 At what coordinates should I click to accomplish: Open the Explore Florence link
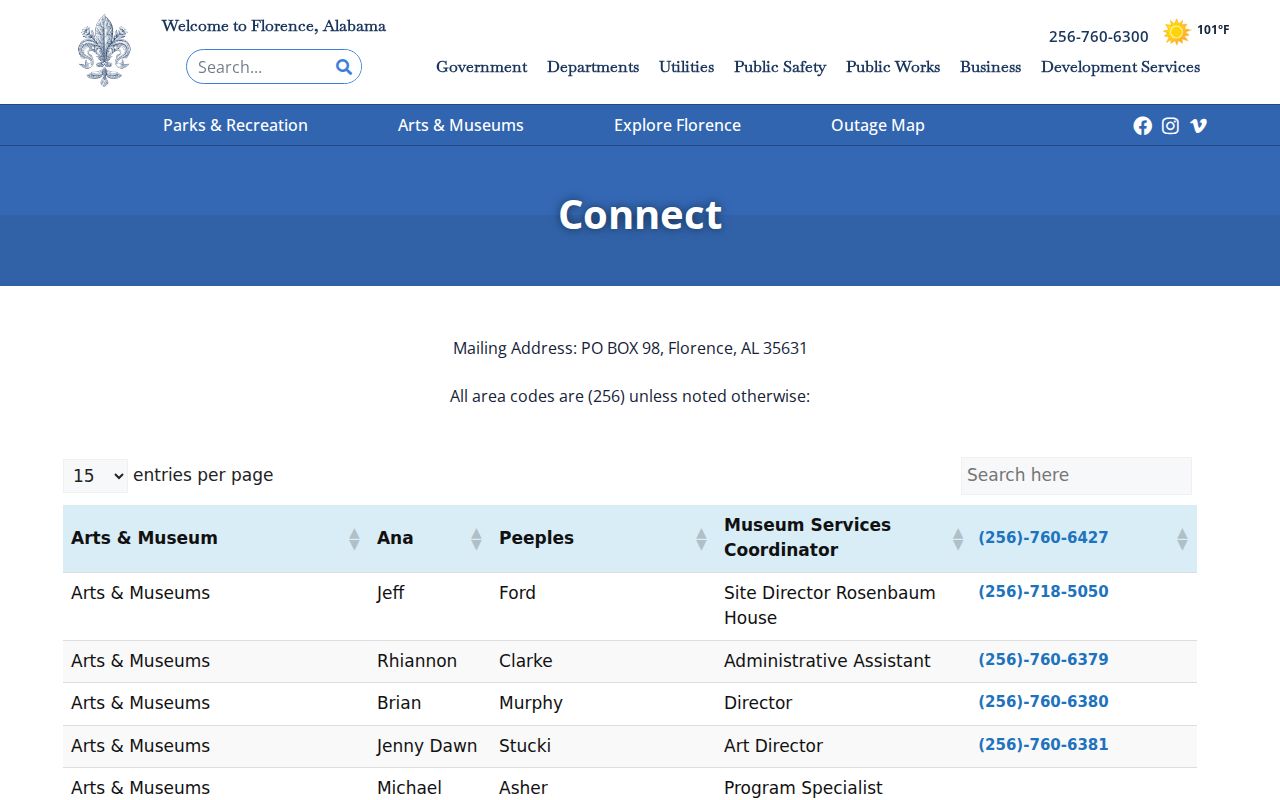(677, 125)
